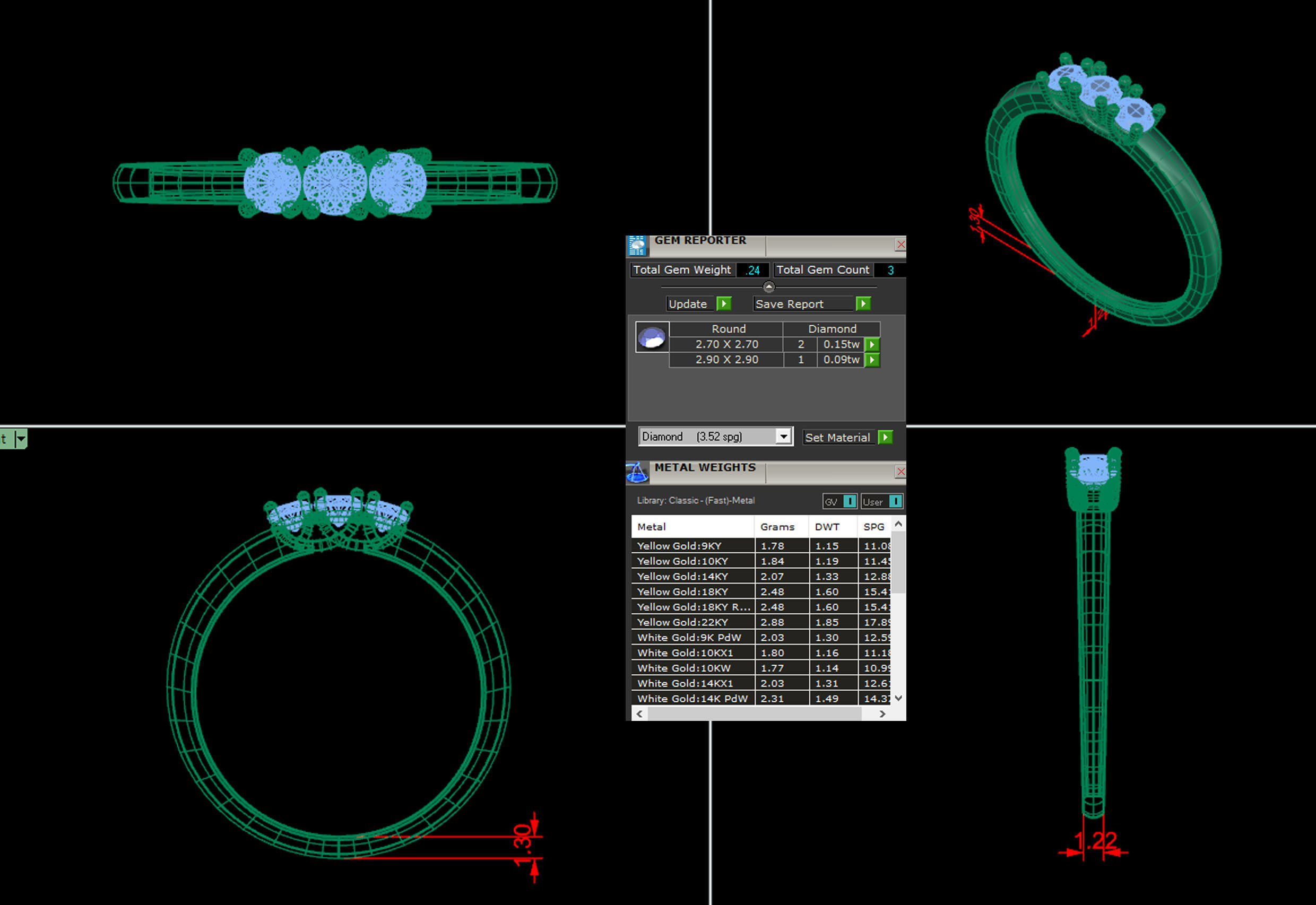Open the viewport dropdown arrow at left edge

[21, 439]
